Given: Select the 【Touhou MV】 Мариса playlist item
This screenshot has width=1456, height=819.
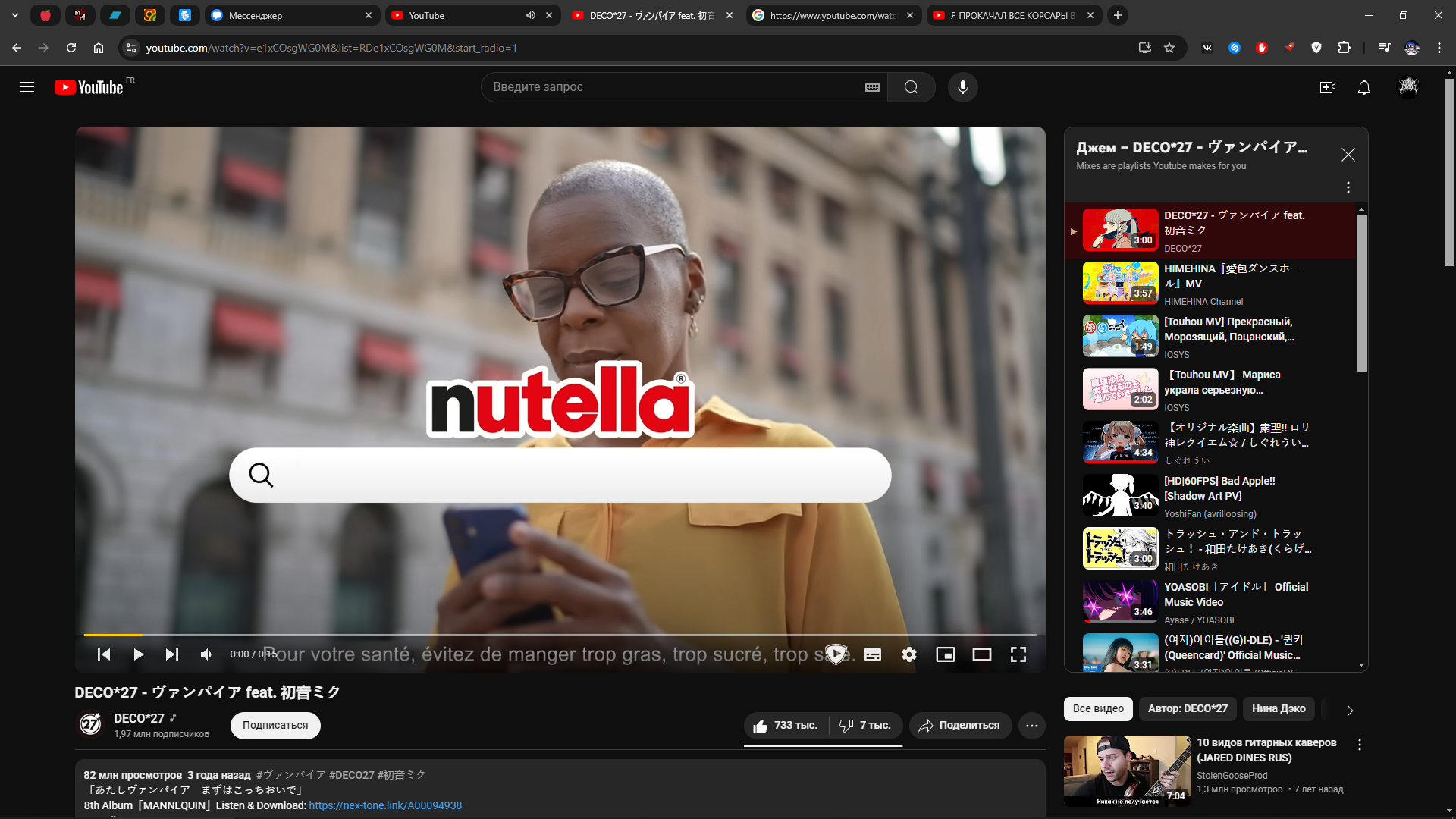Looking at the screenshot, I should pyautogui.click(x=1210, y=391).
